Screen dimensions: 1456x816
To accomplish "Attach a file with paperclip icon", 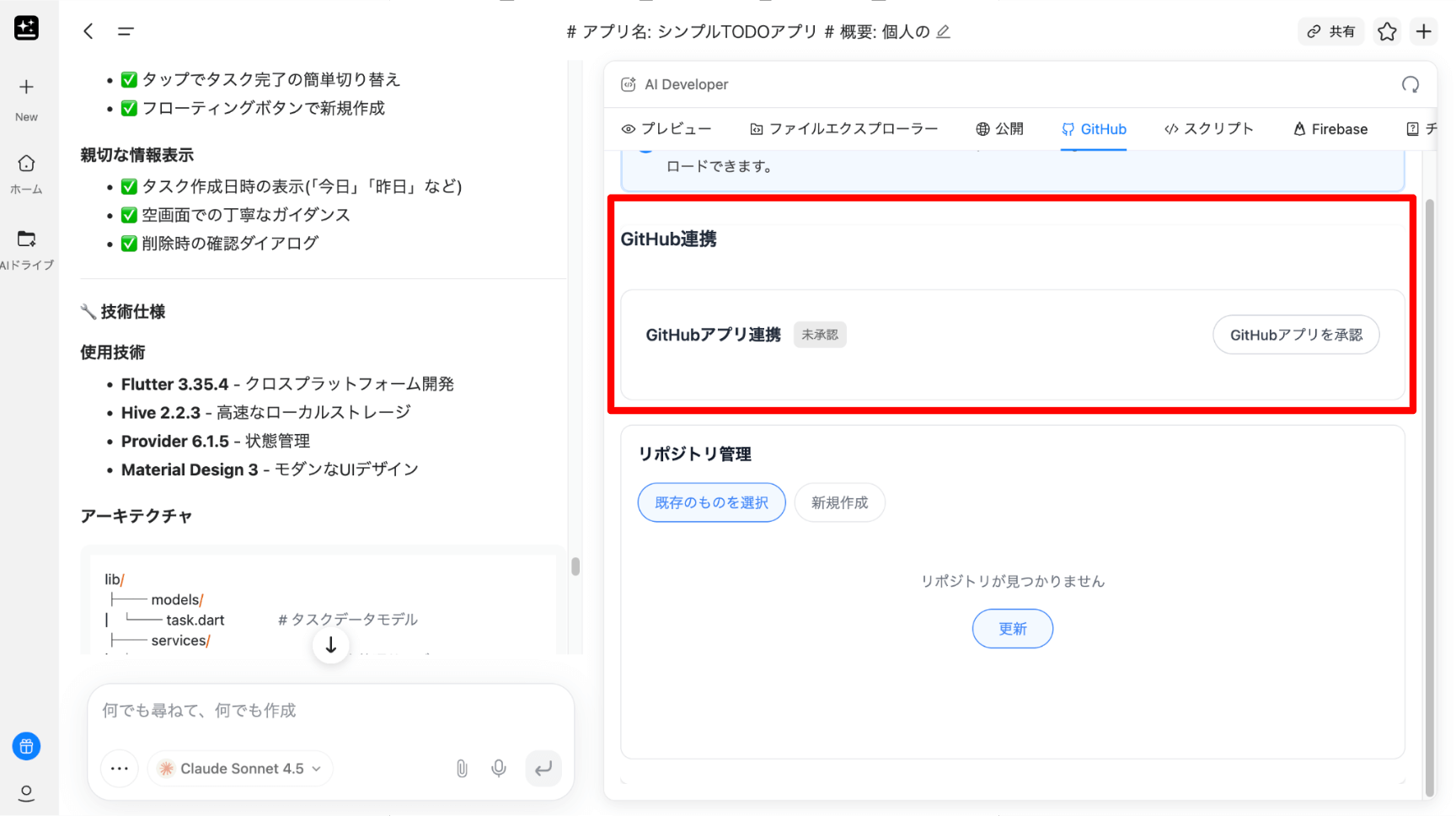I will tap(462, 768).
